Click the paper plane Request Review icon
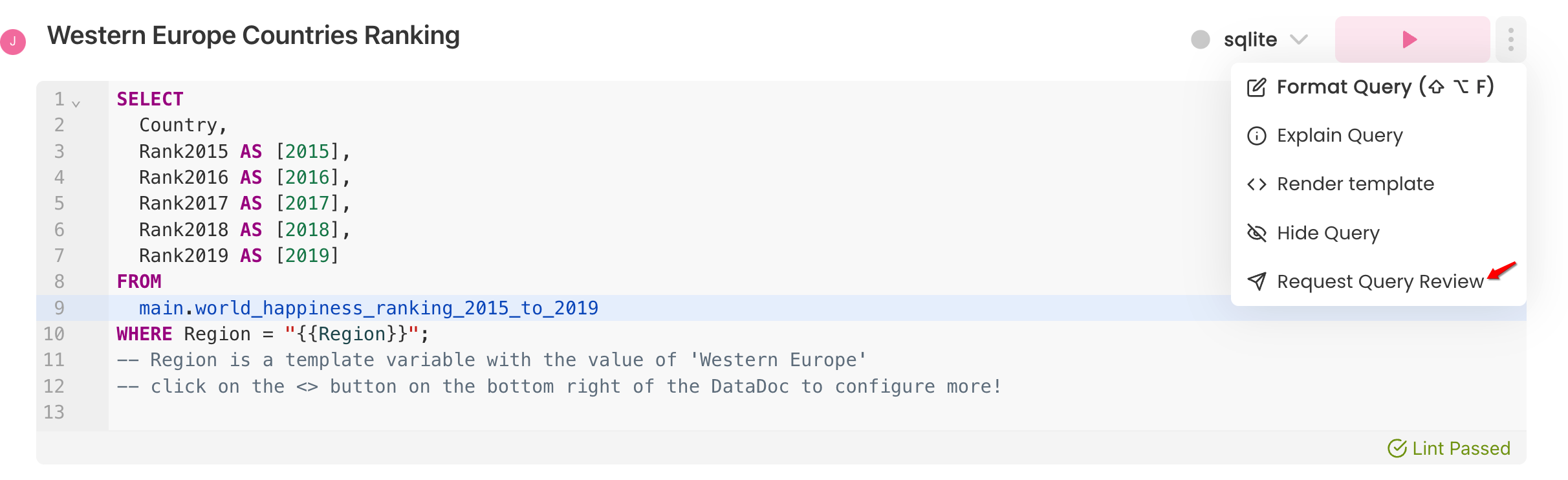The height and width of the screenshot is (480, 1568). click(x=1256, y=281)
